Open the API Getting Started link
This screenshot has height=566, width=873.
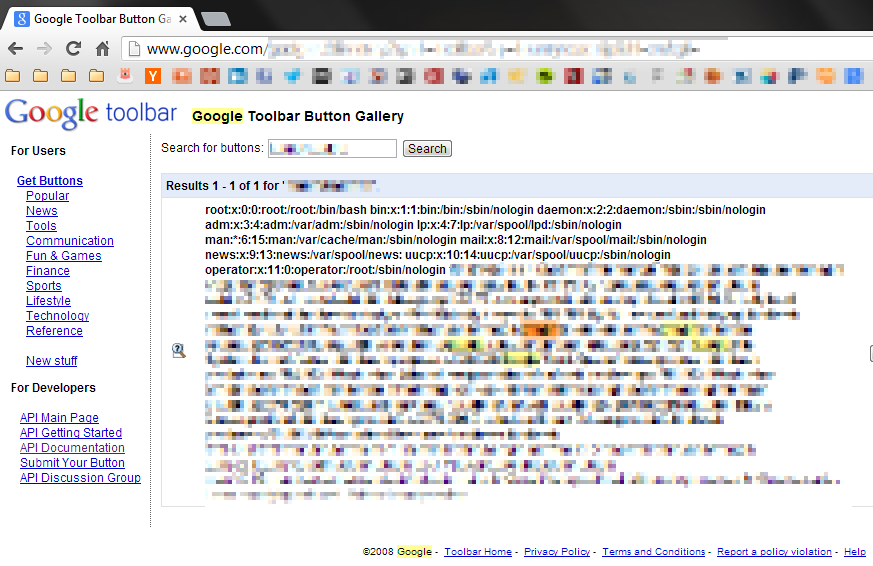[71, 433]
